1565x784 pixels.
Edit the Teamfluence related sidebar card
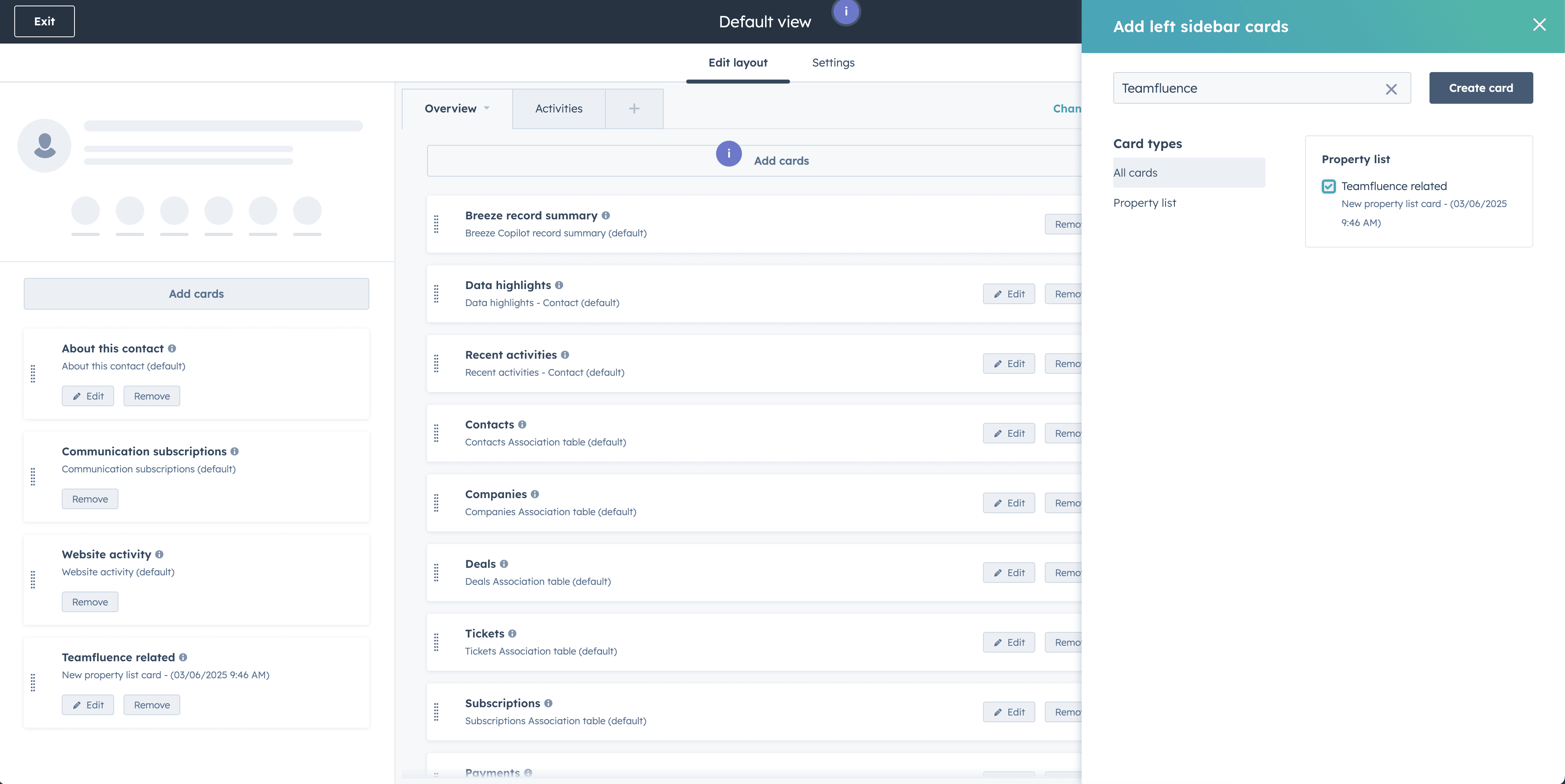[x=88, y=704]
